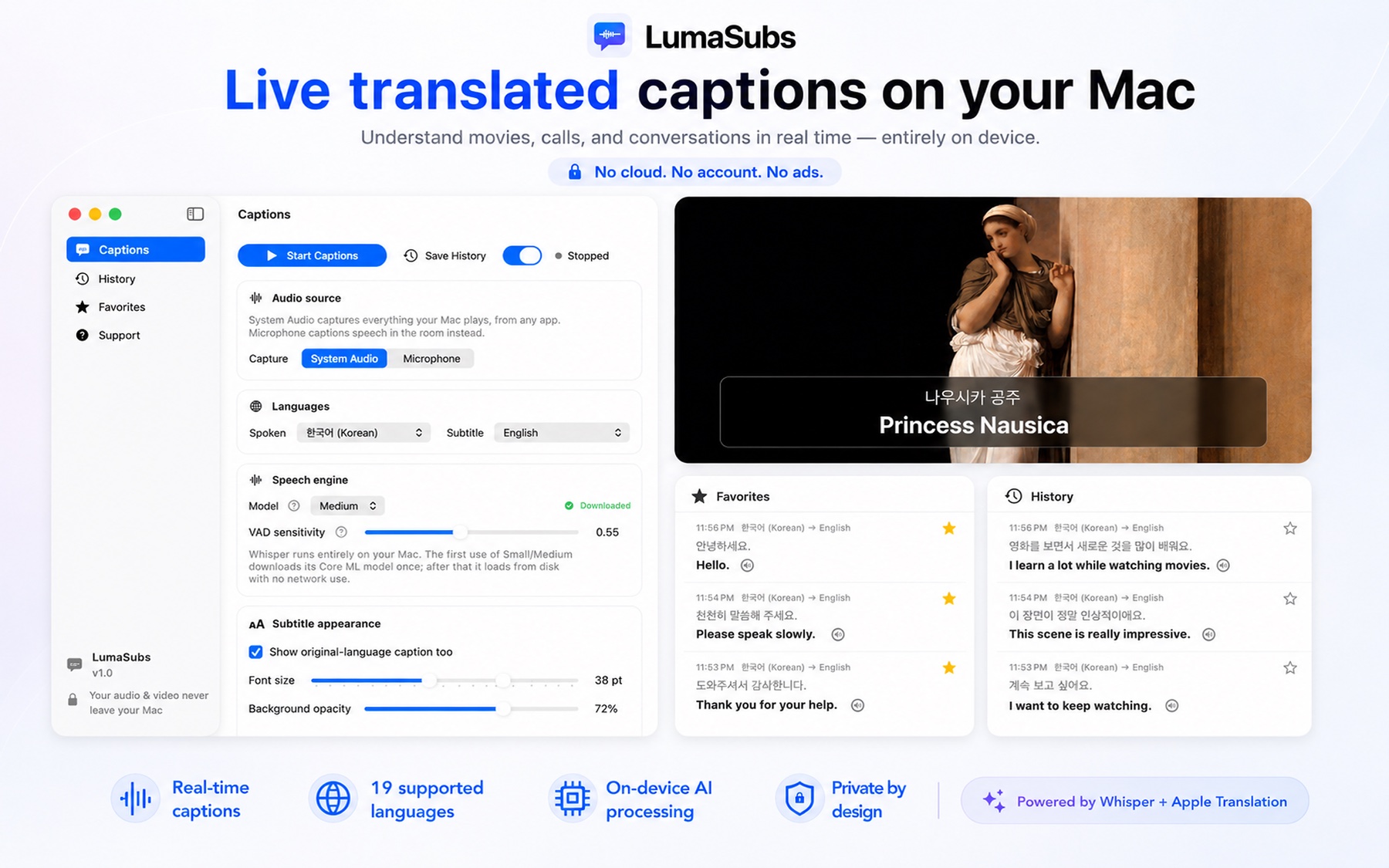Open the Subtitle language dropdown
Image resolution: width=1389 pixels, height=868 pixels.
point(562,433)
